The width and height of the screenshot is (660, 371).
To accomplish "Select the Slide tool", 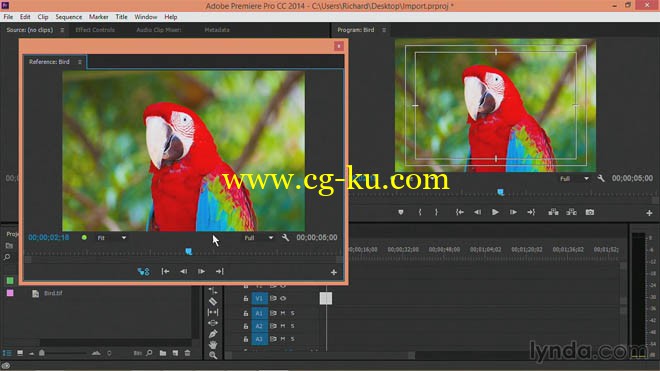I will (213, 323).
